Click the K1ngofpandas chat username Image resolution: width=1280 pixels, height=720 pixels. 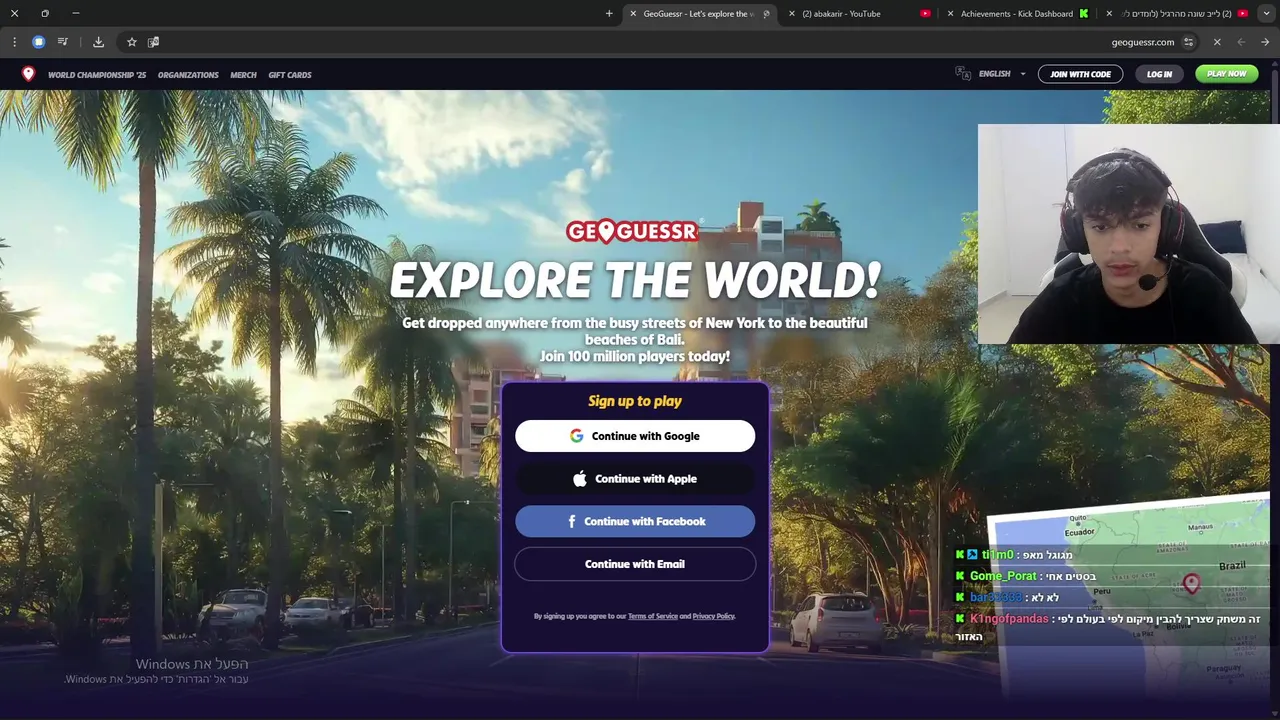pos(1009,619)
